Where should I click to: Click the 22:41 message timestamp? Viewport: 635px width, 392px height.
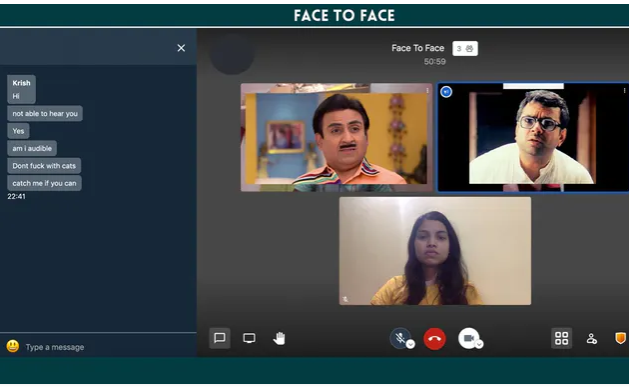pyautogui.click(x=16, y=196)
